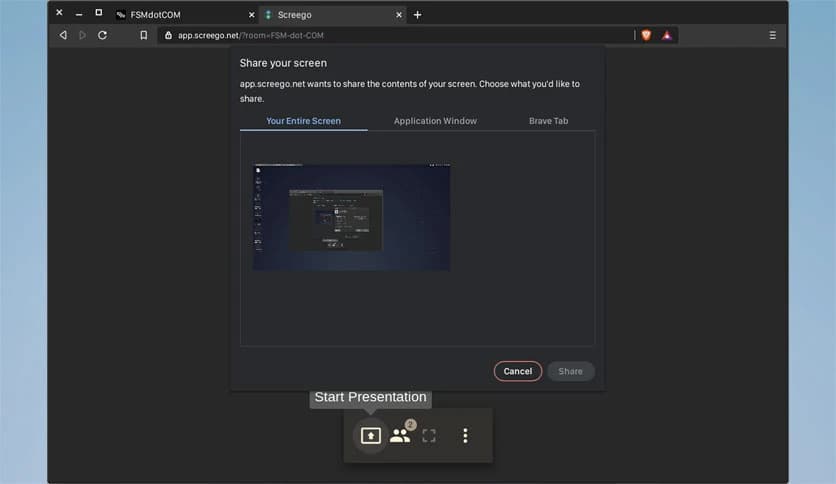View site security lock icon
Viewport: 836px width, 484px height.
168,35
